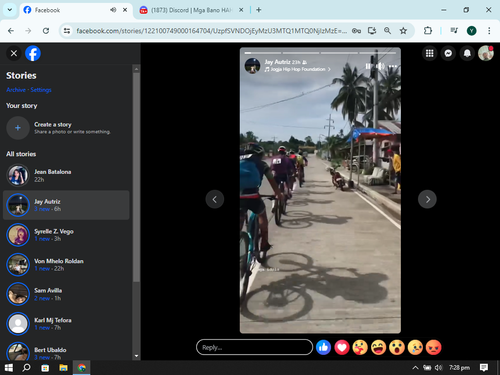Click the plus button to create a story
Image resolution: width=500 pixels, height=375 pixels.
(x=18, y=128)
